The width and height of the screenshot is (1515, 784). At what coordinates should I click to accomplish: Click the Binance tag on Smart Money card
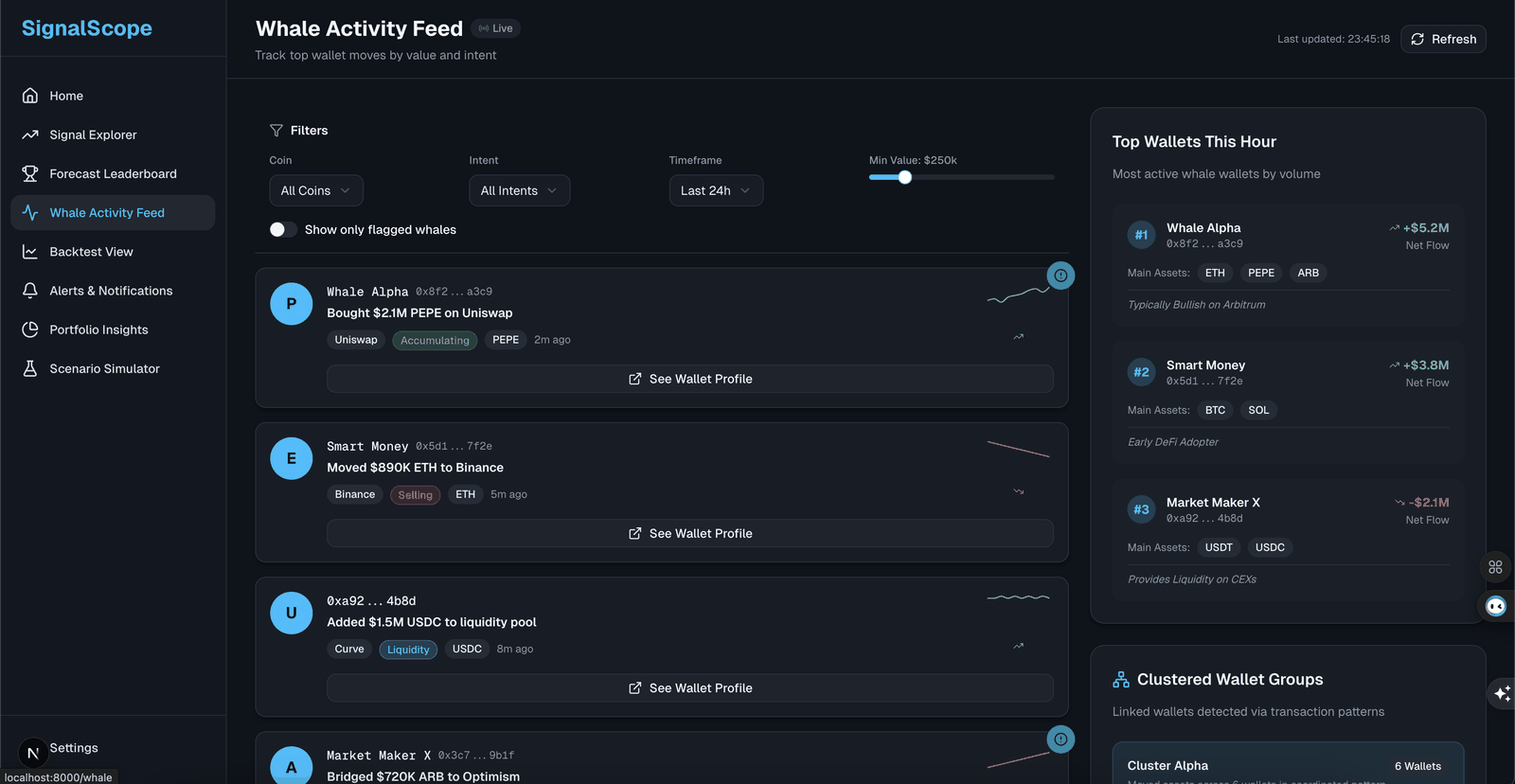click(x=355, y=494)
